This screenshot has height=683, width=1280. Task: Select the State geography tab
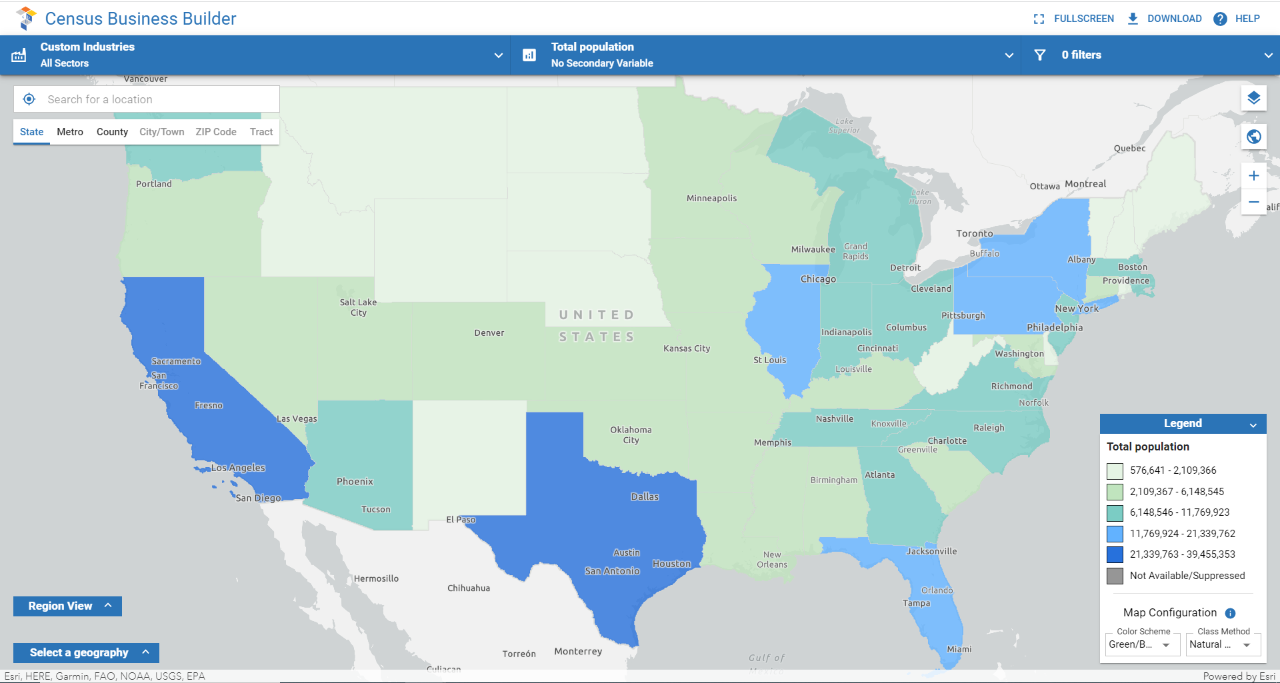point(32,132)
